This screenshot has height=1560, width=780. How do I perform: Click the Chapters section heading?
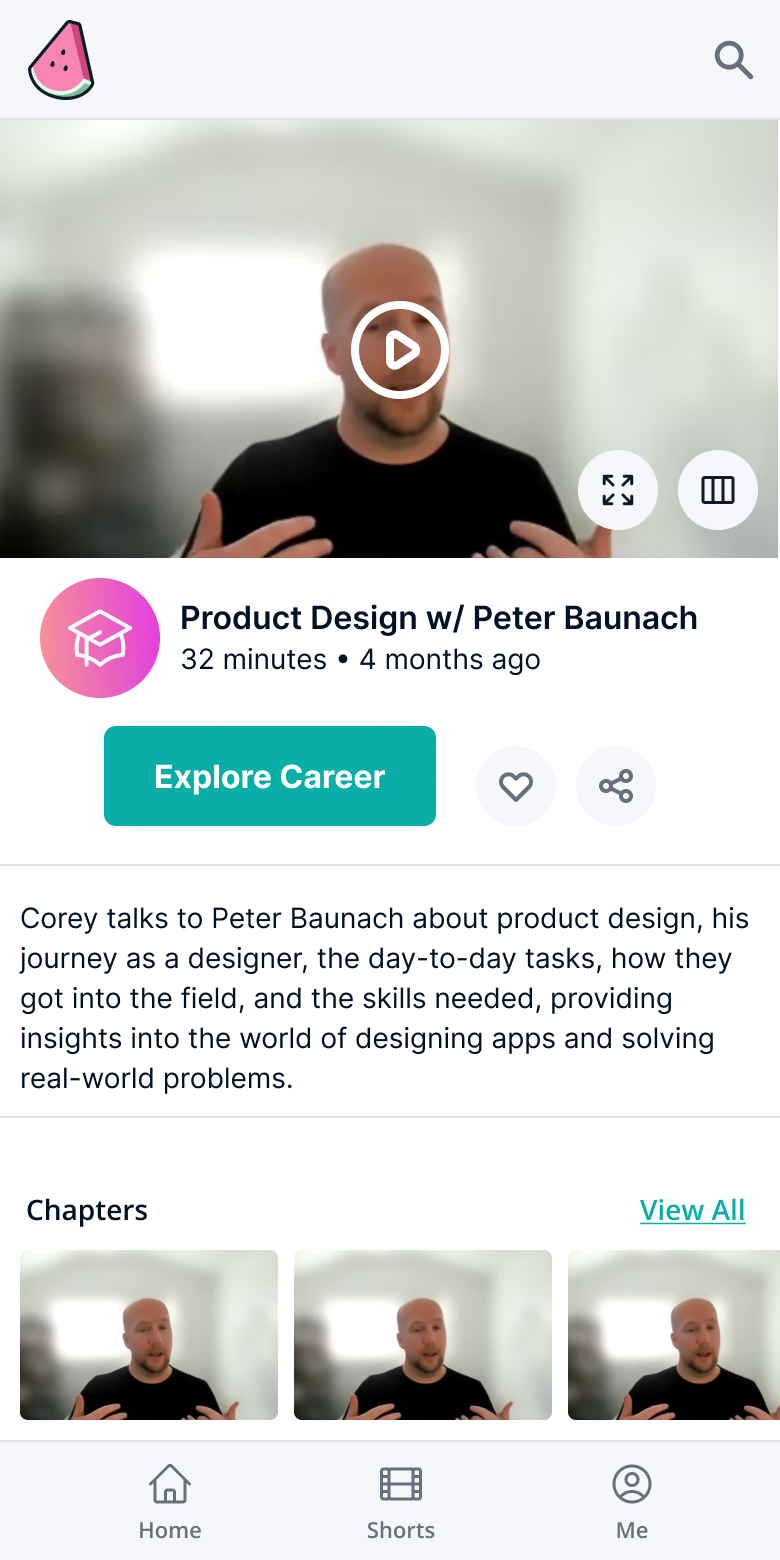[x=87, y=1210]
